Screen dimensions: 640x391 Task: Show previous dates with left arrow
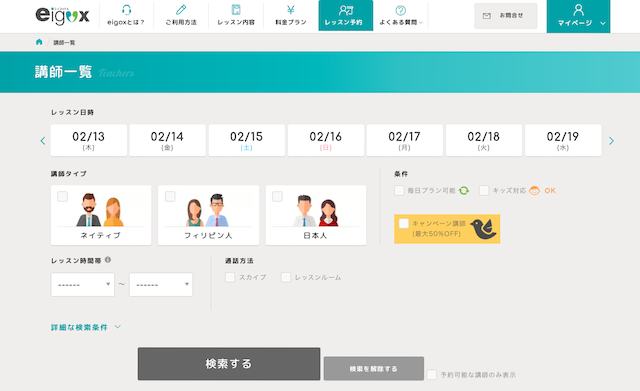(x=43, y=141)
